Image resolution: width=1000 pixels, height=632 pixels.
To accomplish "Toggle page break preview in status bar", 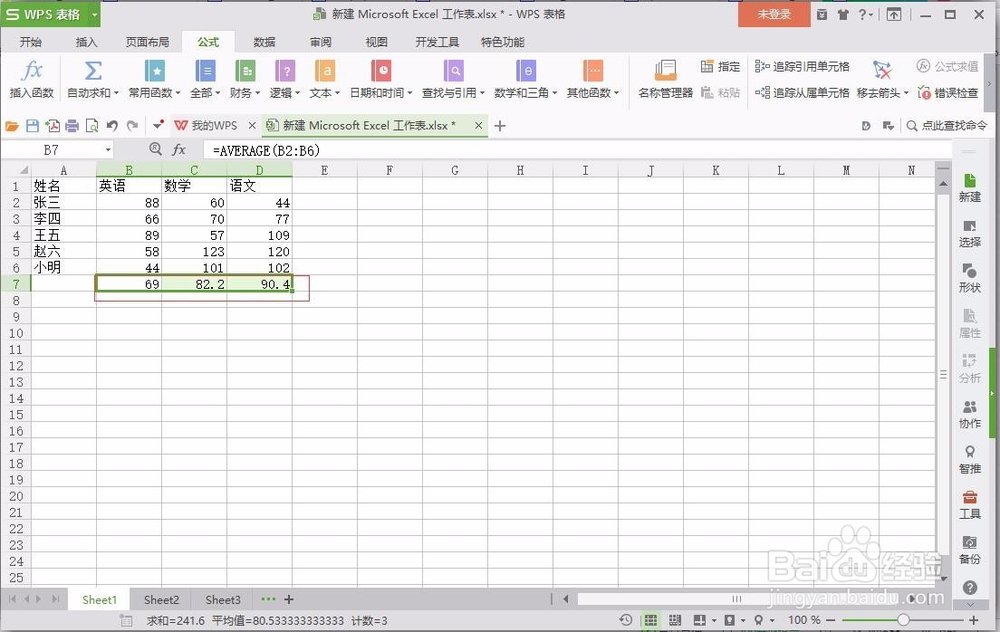I will pyautogui.click(x=675, y=620).
